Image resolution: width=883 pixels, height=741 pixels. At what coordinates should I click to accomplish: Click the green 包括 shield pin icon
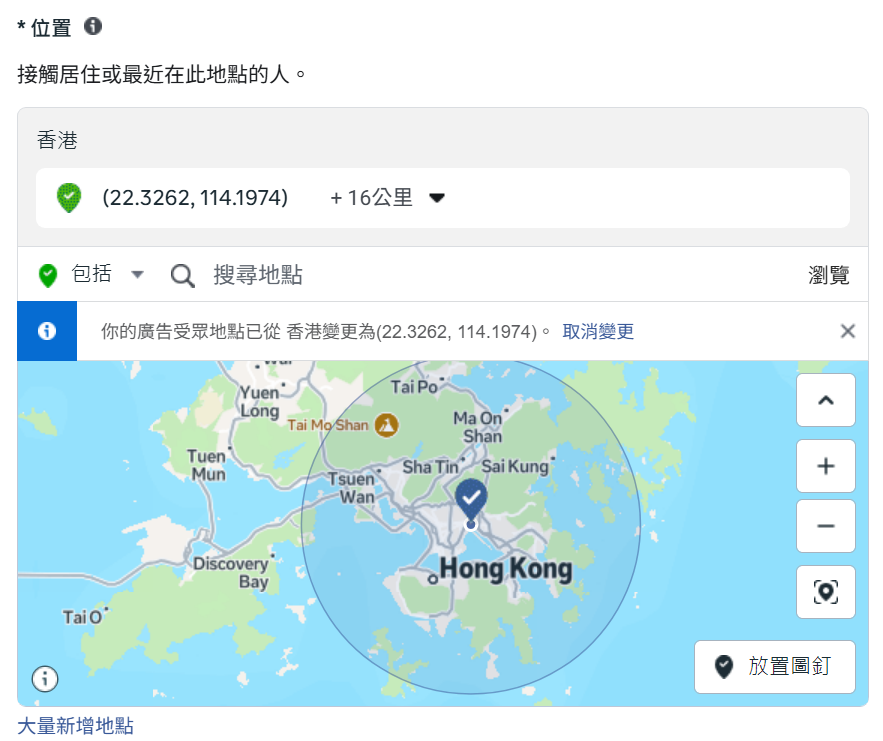click(x=48, y=275)
